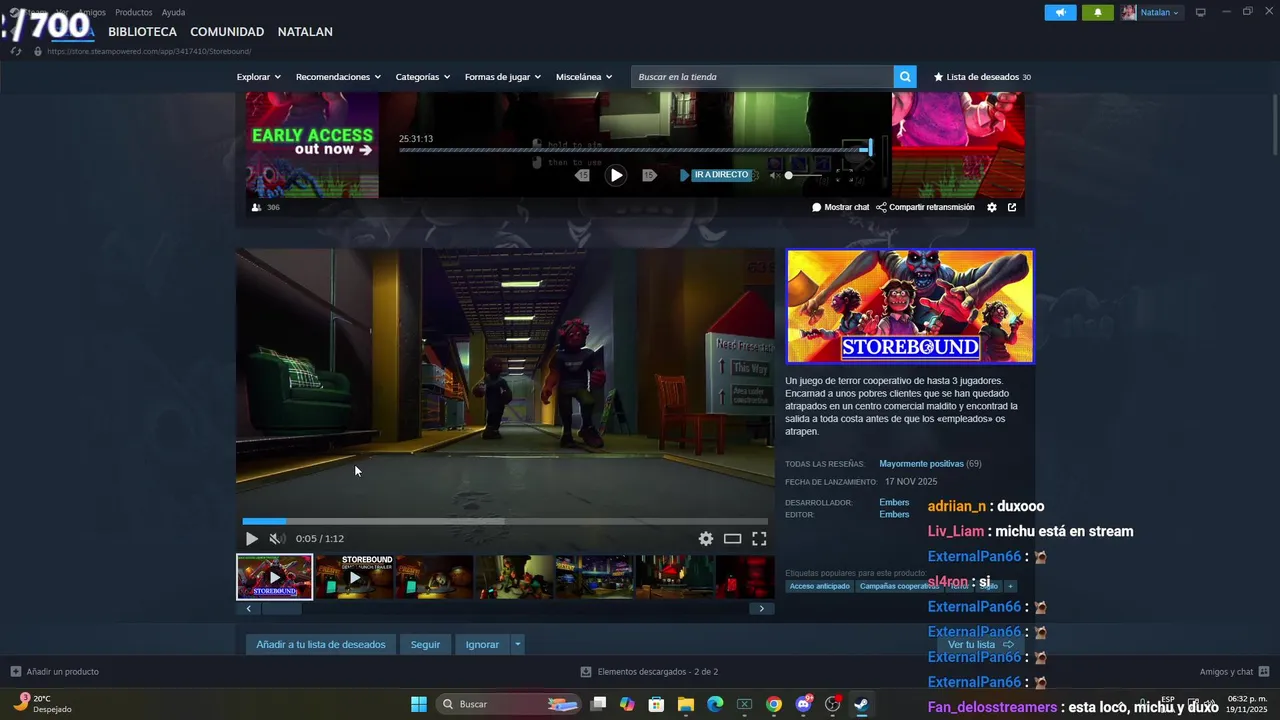Show the broadcast chat with Mostrar chat
This screenshot has width=1280, height=720.
pos(840,207)
